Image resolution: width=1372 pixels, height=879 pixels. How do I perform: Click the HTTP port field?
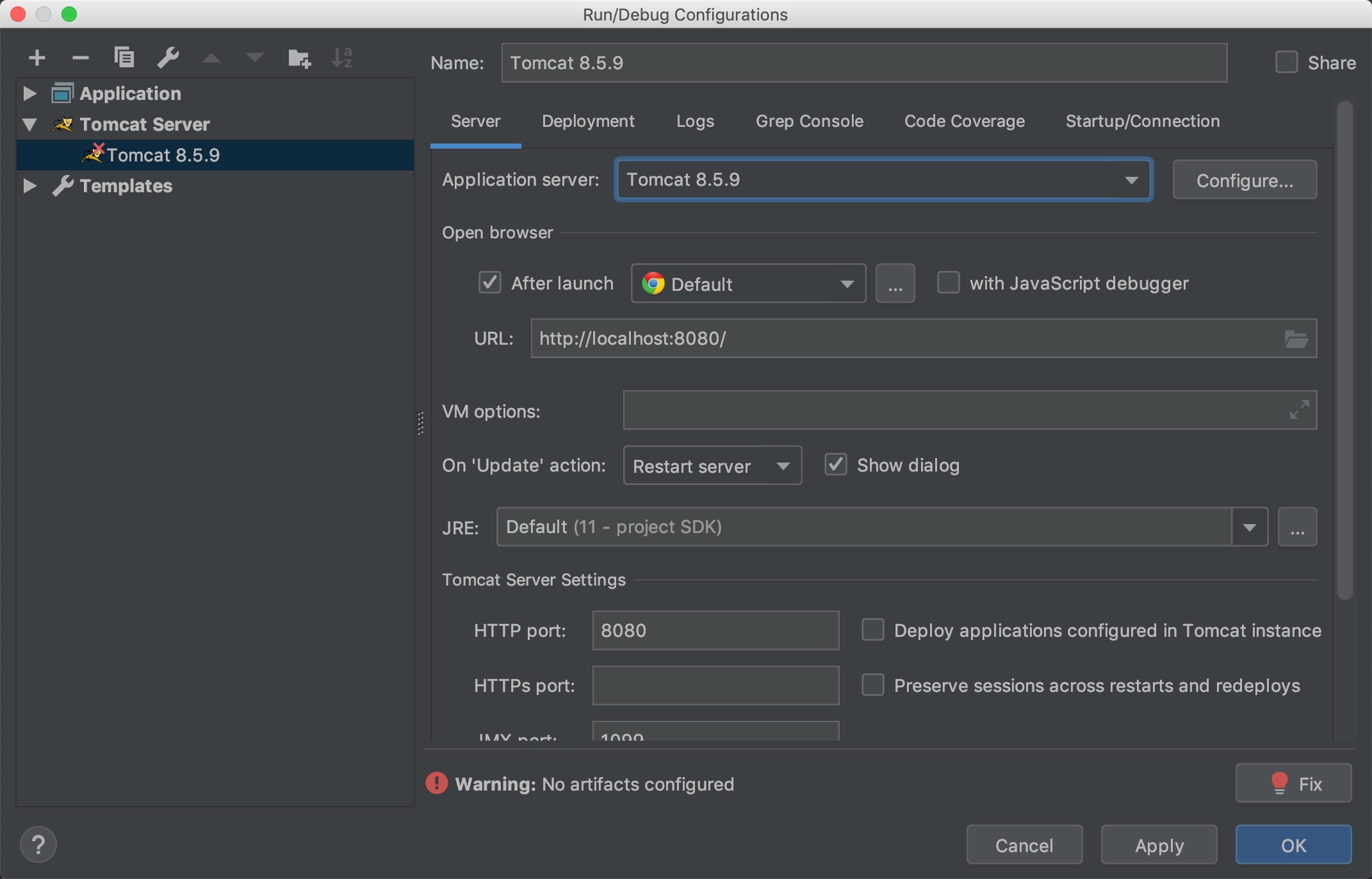pos(716,630)
